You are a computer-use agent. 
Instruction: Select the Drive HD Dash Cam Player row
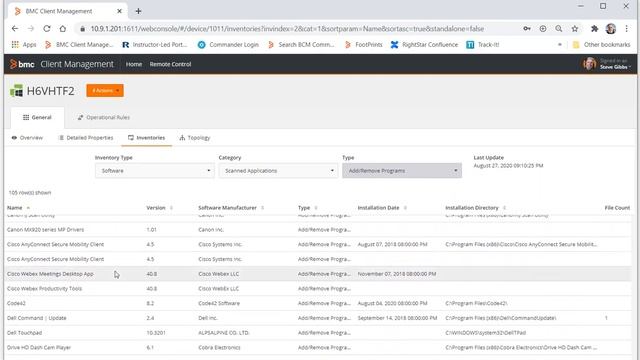318,347
